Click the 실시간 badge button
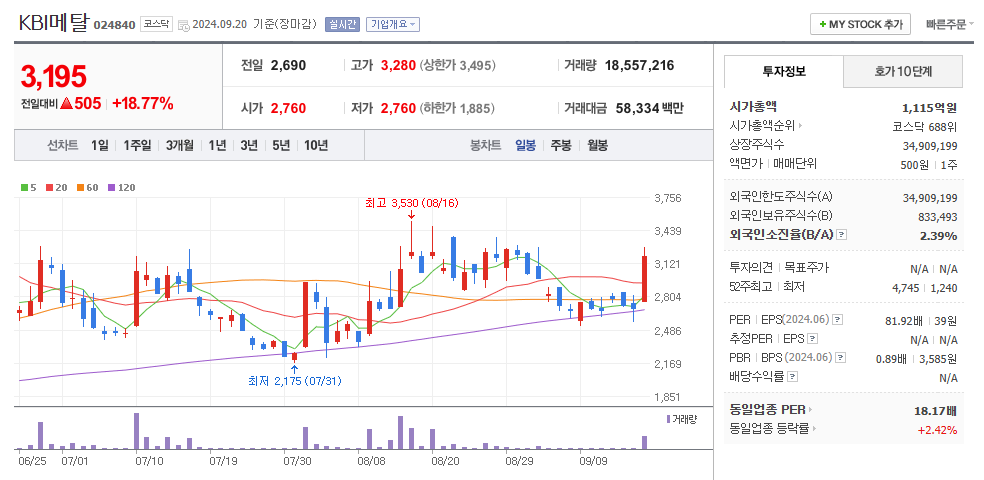Screen dimensions: 984x480 point(342,24)
